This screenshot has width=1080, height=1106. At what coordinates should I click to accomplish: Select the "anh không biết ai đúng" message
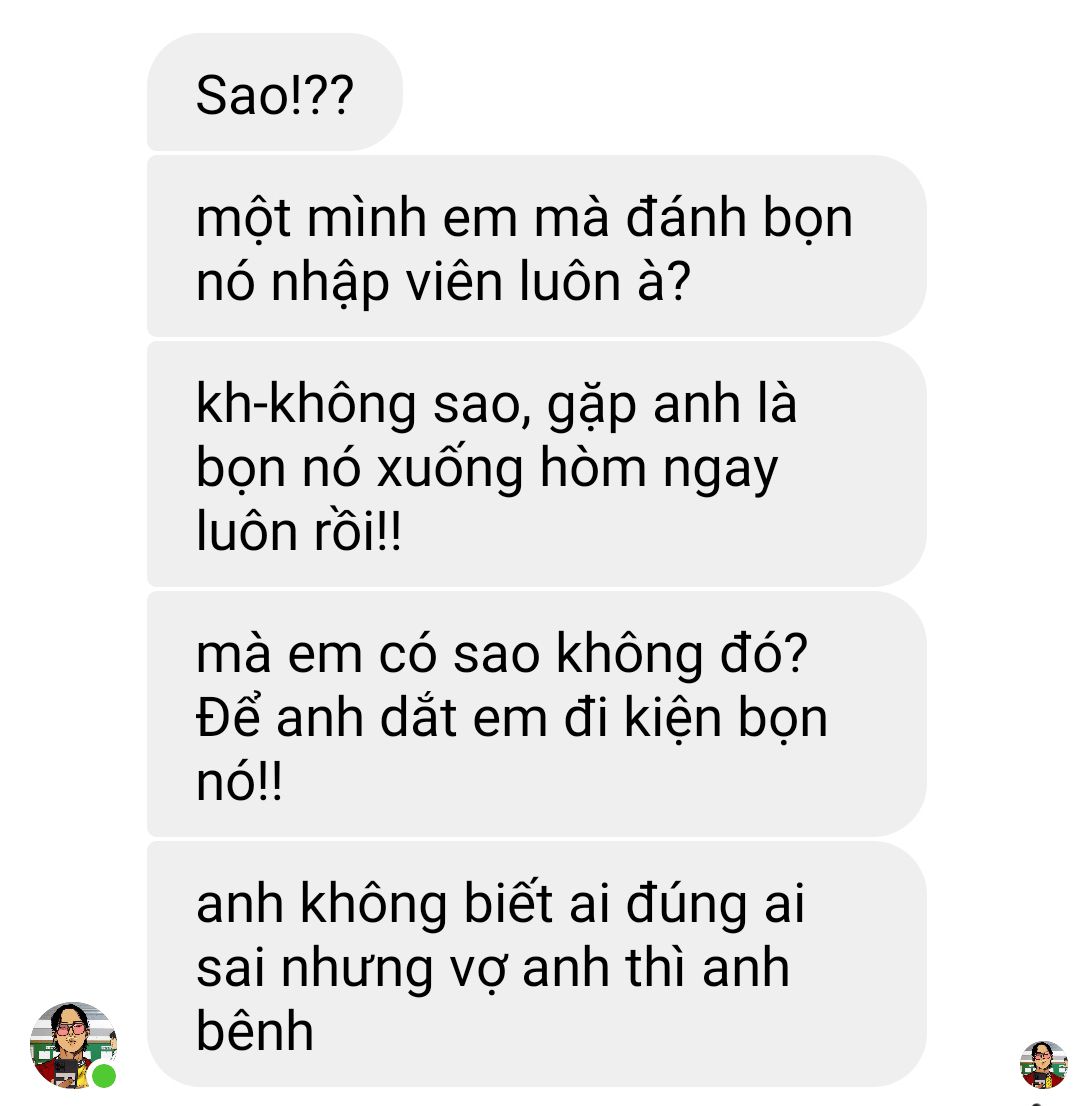536,964
